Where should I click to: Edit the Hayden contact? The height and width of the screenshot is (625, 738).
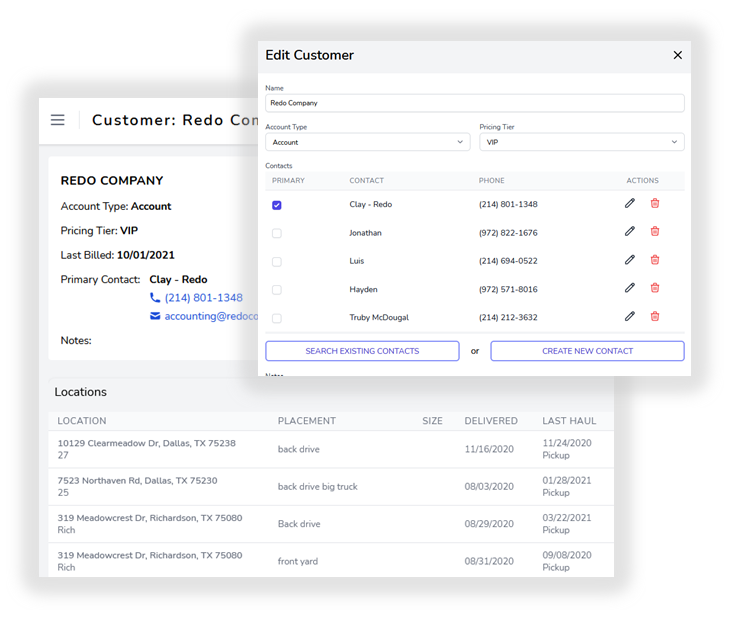[x=630, y=288]
